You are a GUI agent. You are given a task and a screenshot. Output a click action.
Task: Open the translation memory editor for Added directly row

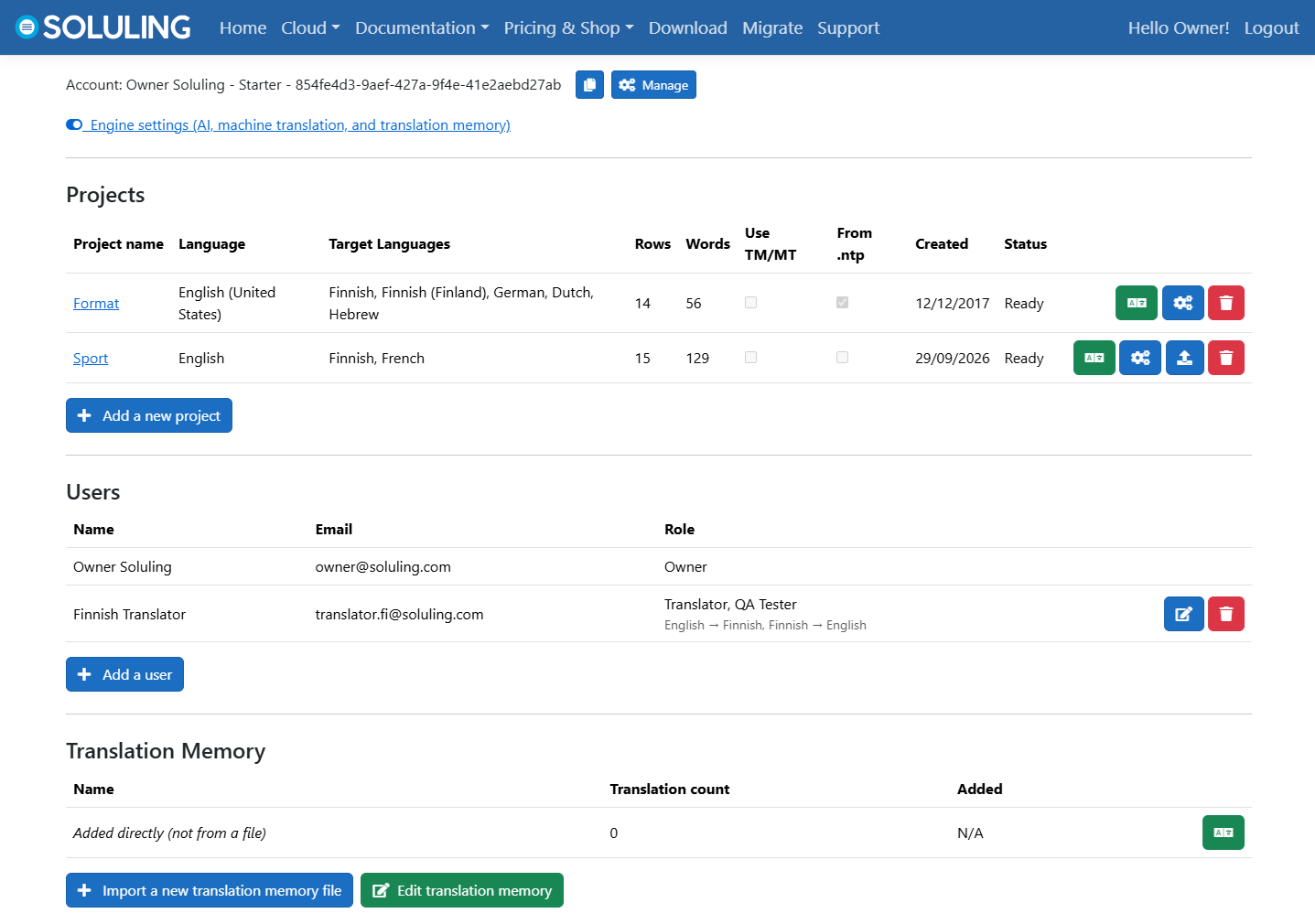click(x=1223, y=833)
